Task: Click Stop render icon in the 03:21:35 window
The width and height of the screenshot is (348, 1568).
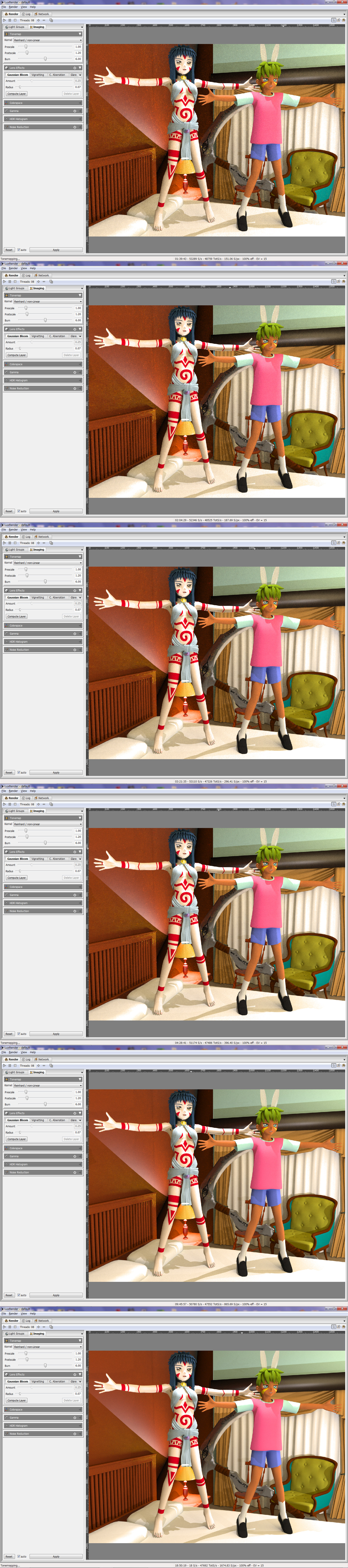Action: [x=15, y=543]
